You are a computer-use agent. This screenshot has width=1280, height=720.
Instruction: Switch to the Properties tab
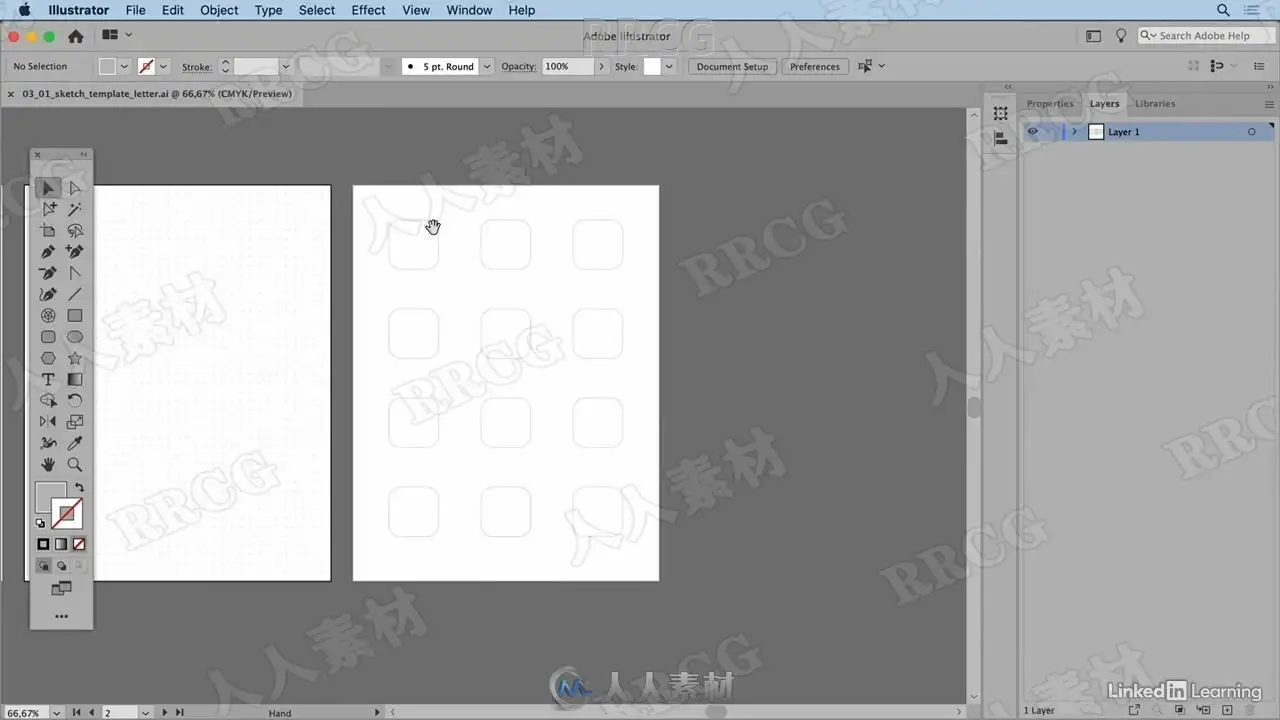pos(1050,104)
